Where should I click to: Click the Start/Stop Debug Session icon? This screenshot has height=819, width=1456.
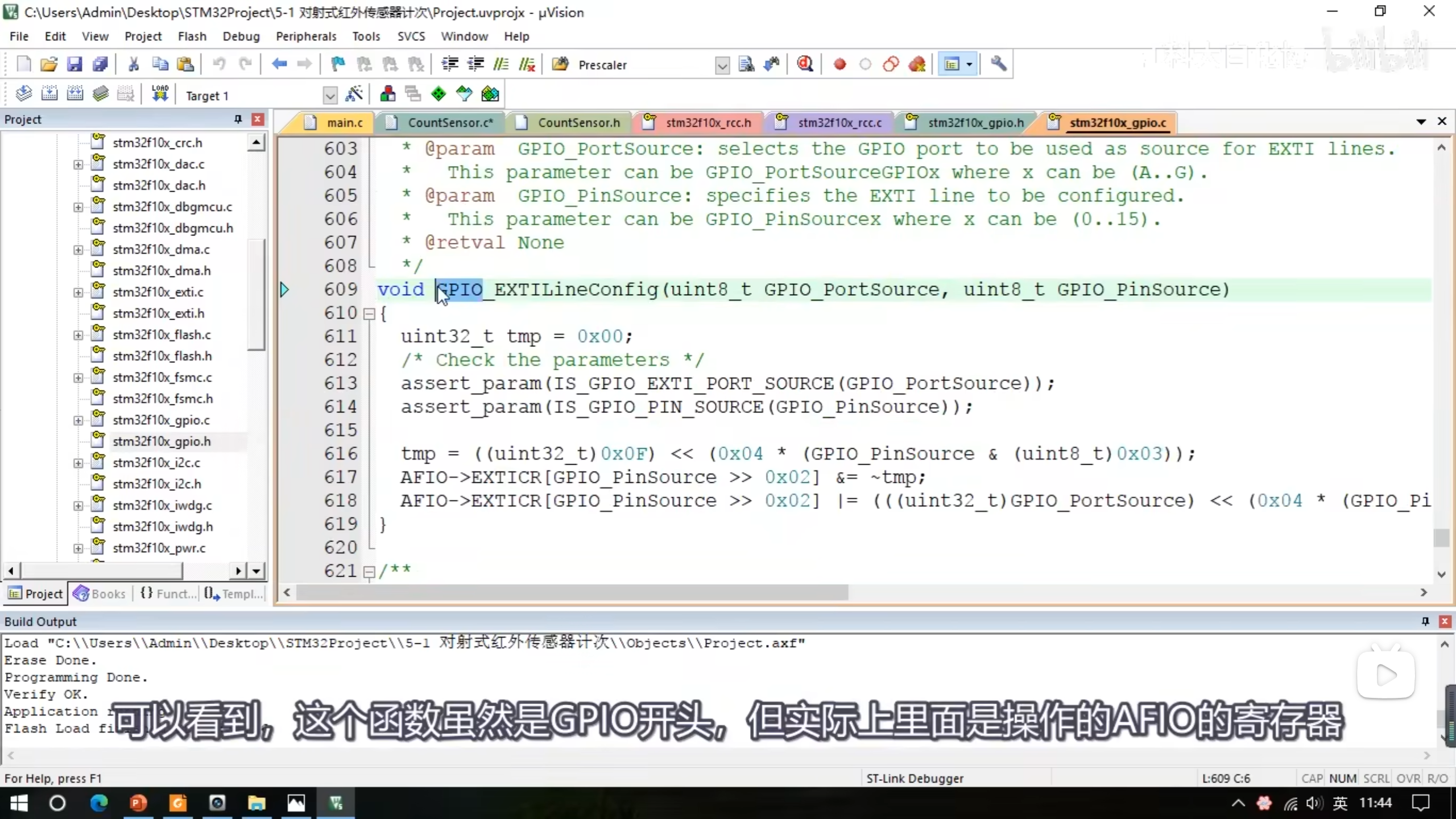pos(805,64)
